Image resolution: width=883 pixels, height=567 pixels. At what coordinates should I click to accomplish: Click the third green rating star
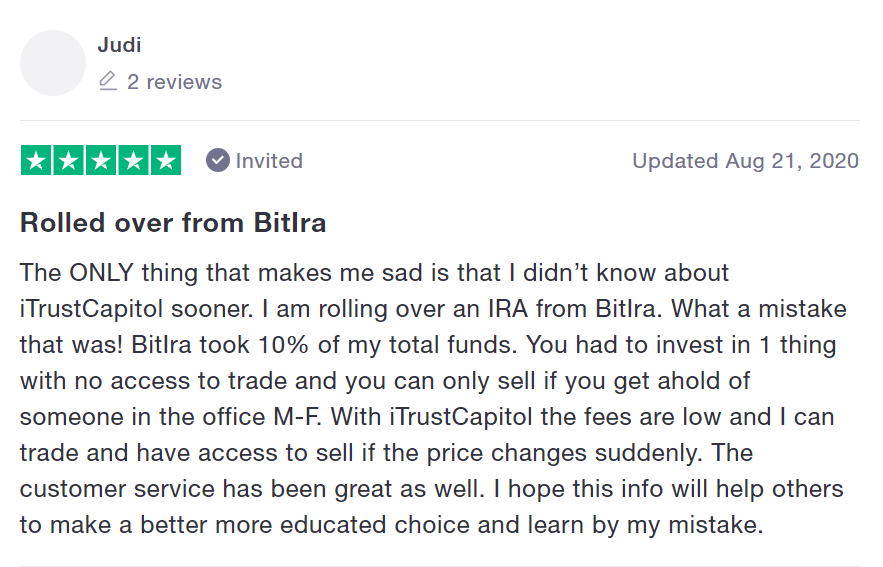(101, 160)
